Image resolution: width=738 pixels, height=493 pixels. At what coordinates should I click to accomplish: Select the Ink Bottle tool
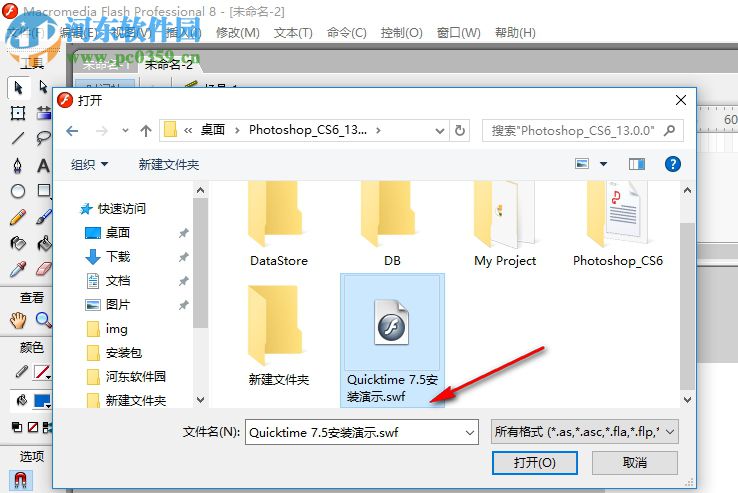tap(18, 243)
